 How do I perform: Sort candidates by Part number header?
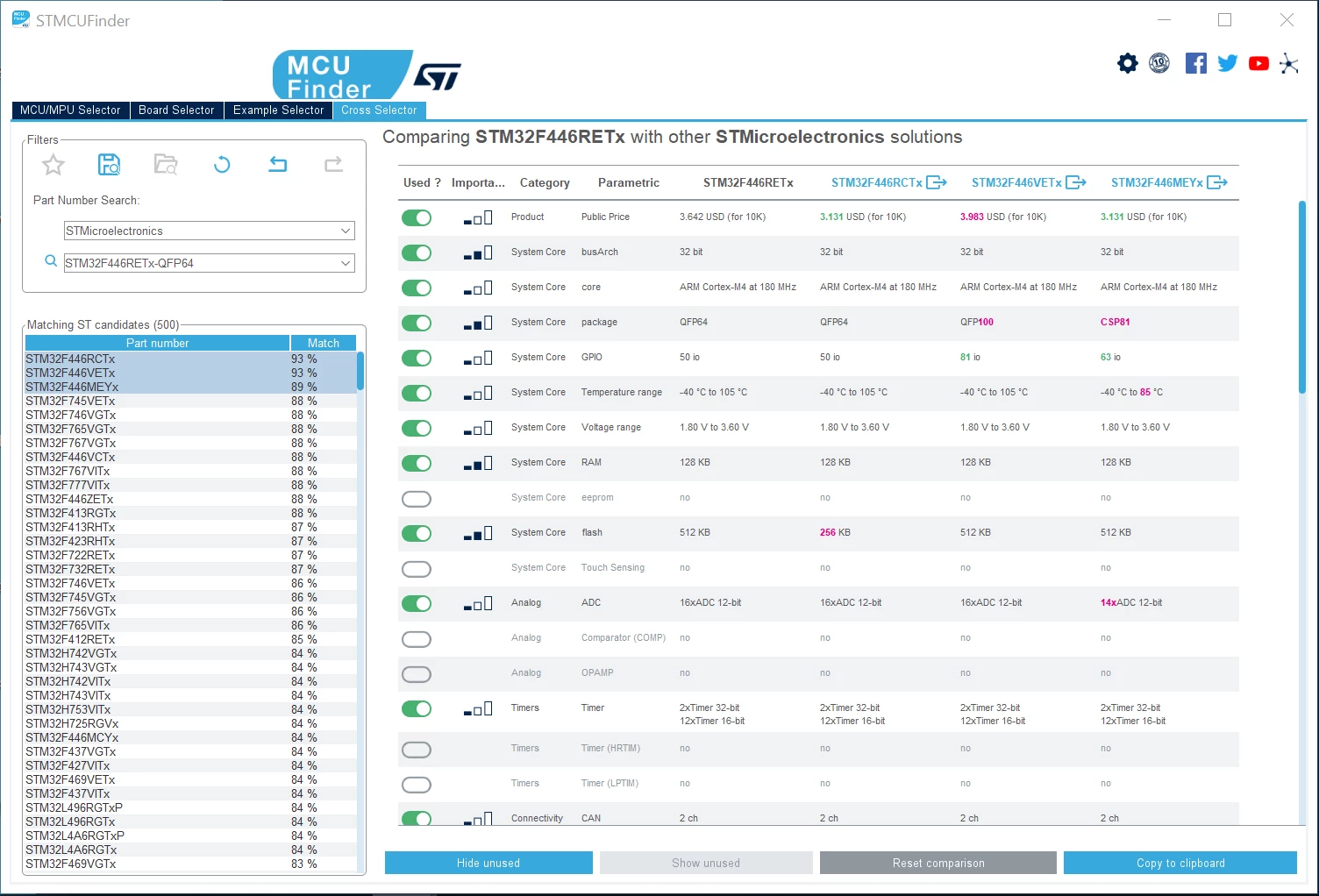[x=157, y=343]
